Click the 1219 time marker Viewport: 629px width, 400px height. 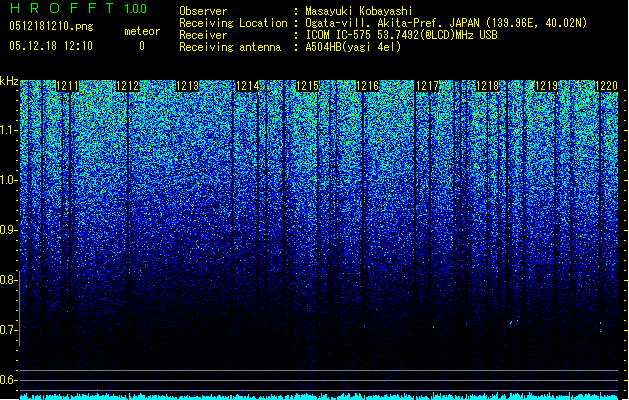547,86
